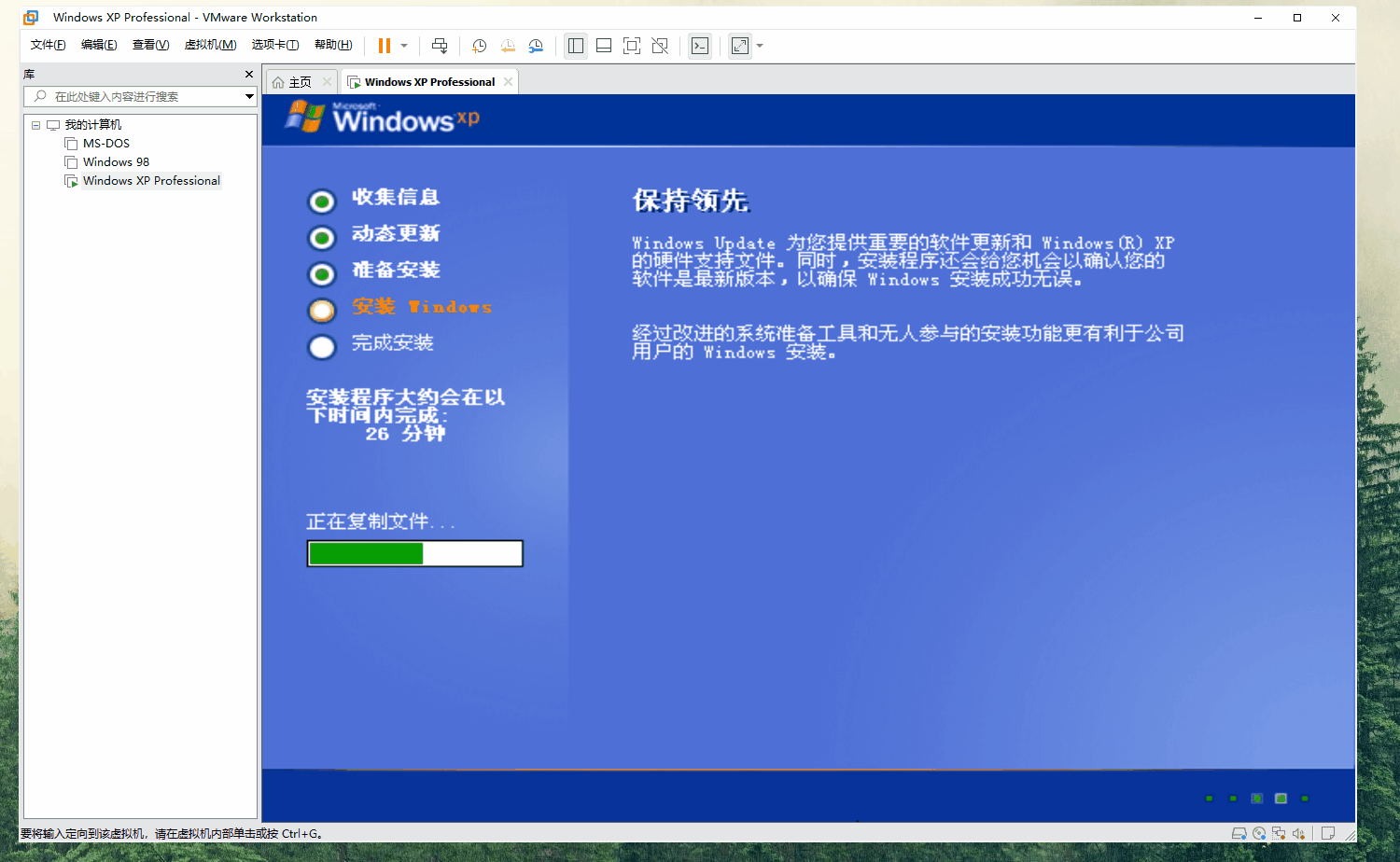Open the 虚拟机(M) menu
1400x862 pixels.
click(x=210, y=45)
